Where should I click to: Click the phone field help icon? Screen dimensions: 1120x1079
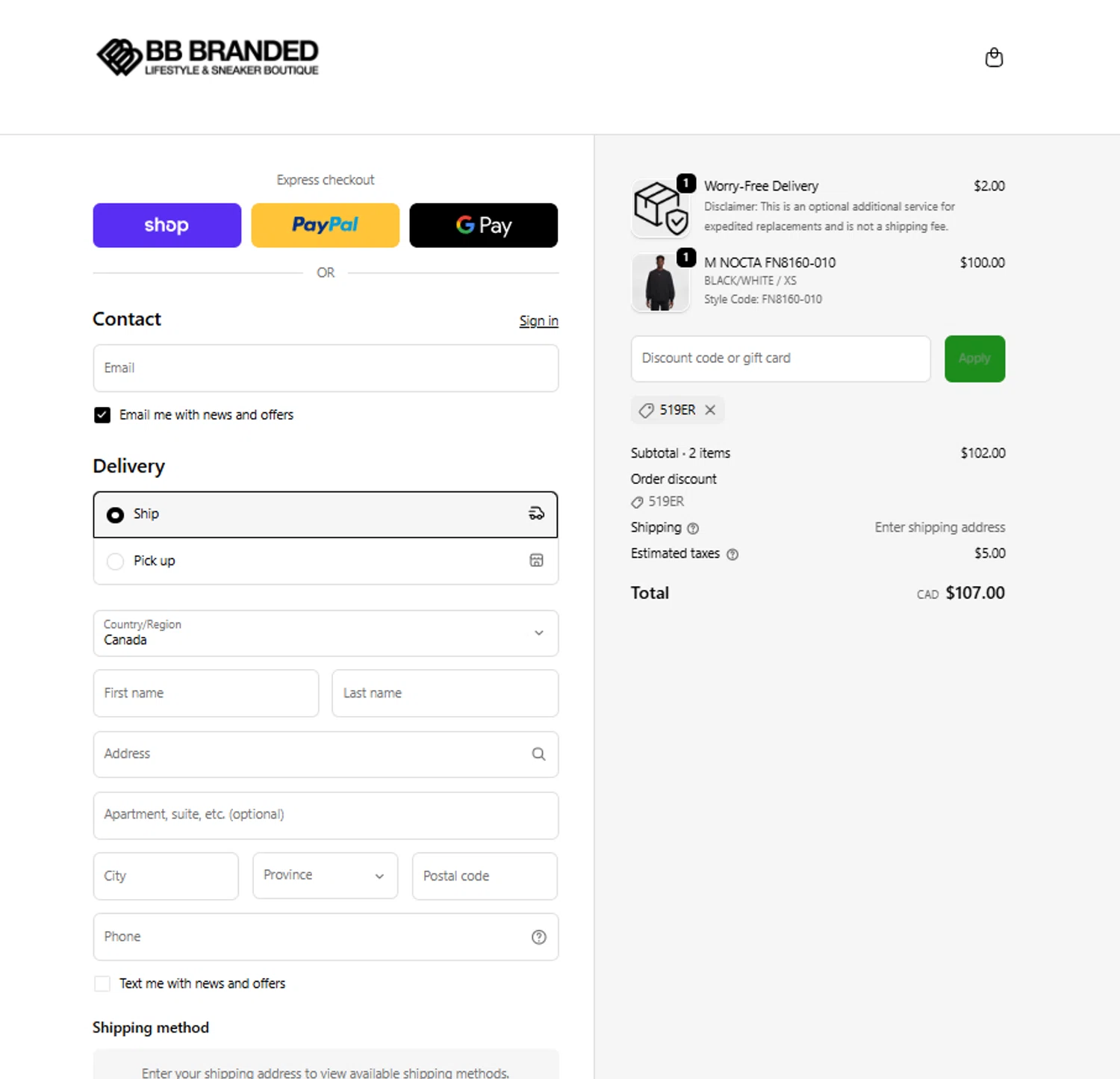click(538, 937)
